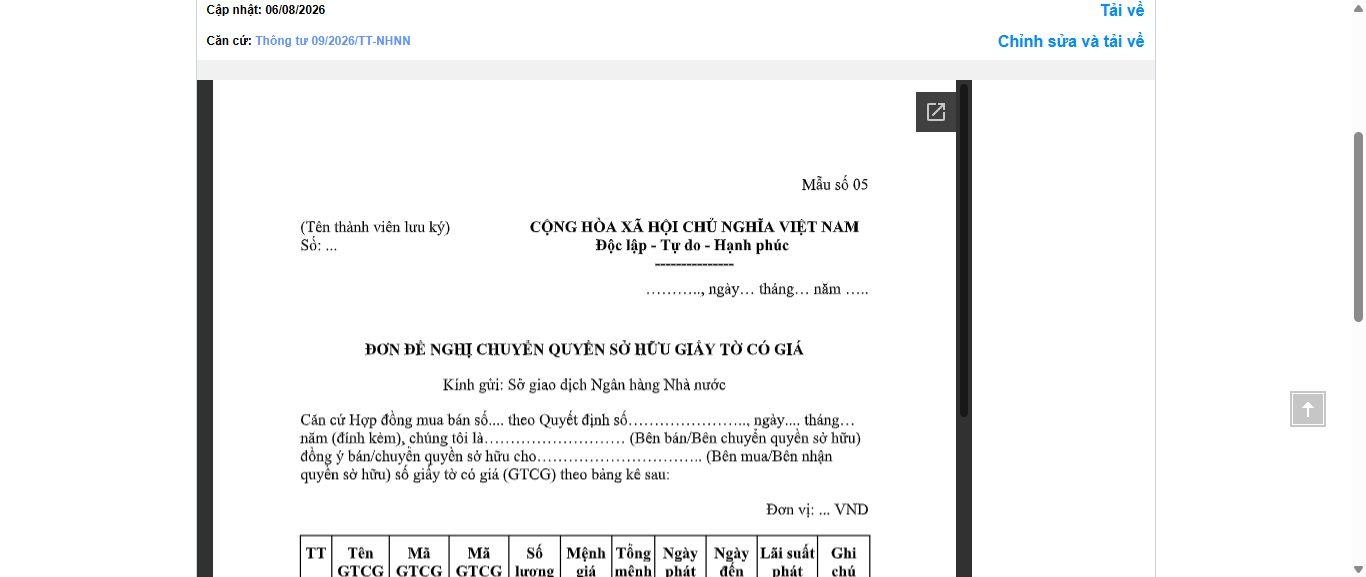Click the ngày… tháng… năm date line
The image size is (1366, 577).
click(x=757, y=289)
